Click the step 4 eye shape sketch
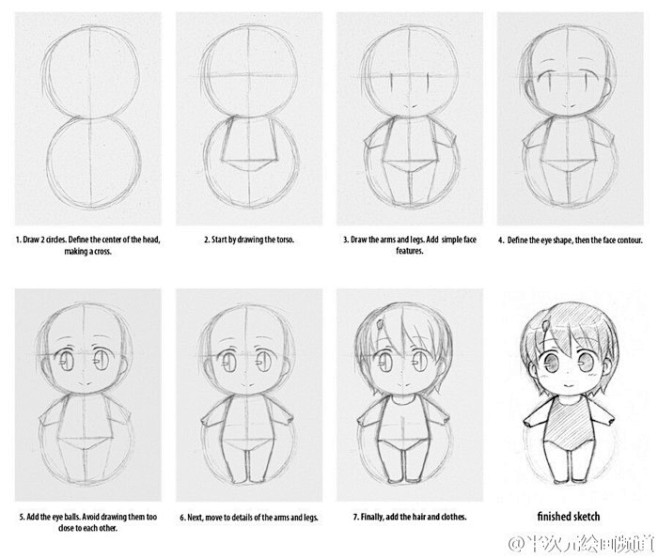Viewport: 658px width, 558px height. pyautogui.click(x=570, y=119)
